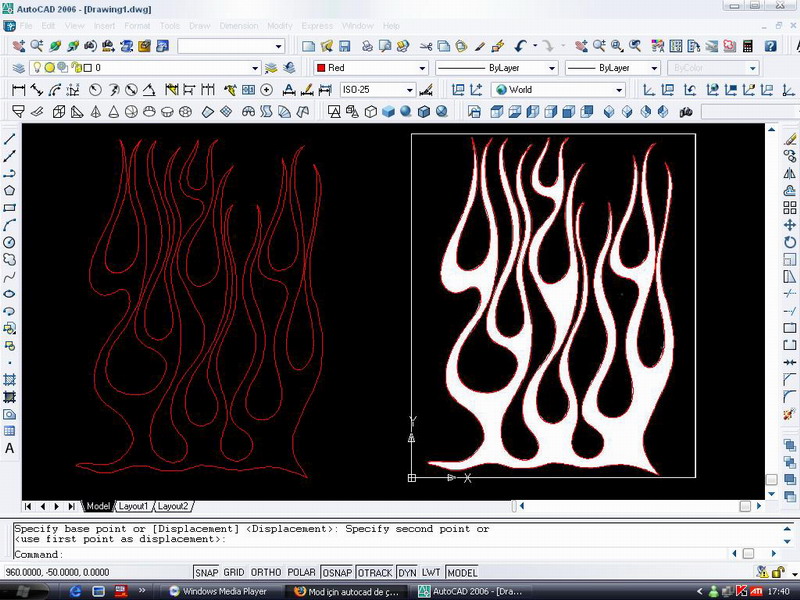This screenshot has width=800, height=600.
Task: Click the Mod için autocad taskbar button
Action: click(x=346, y=591)
